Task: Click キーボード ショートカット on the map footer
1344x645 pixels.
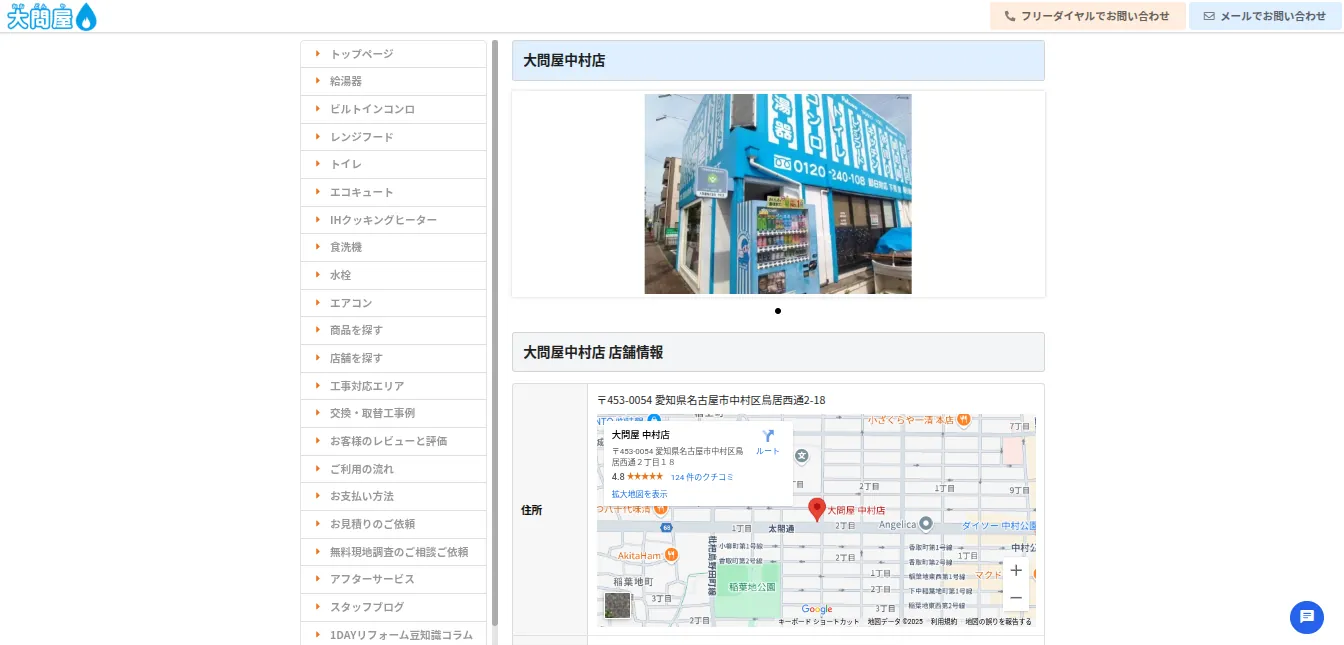Action: (819, 622)
